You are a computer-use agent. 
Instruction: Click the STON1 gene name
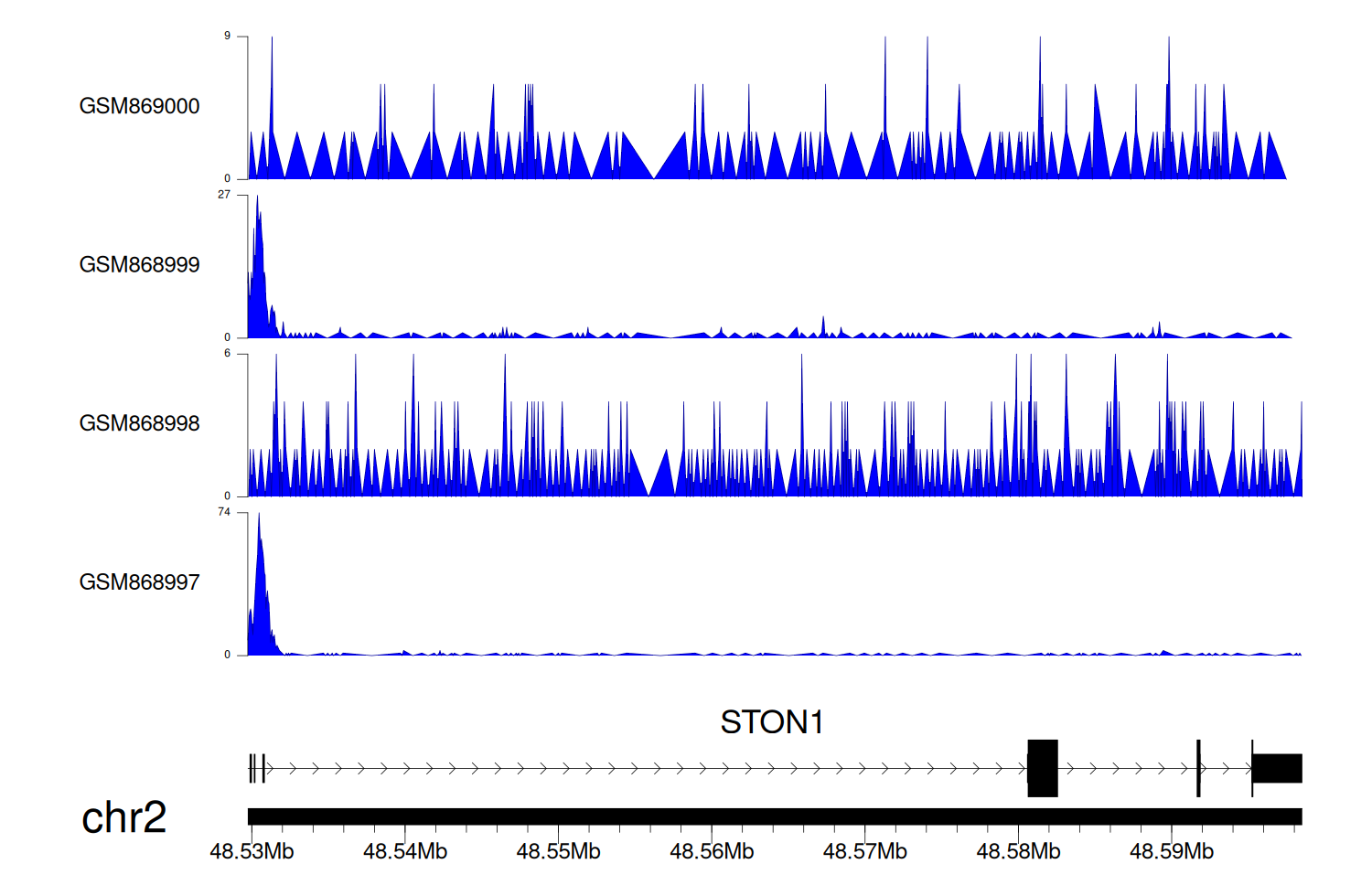click(x=771, y=722)
